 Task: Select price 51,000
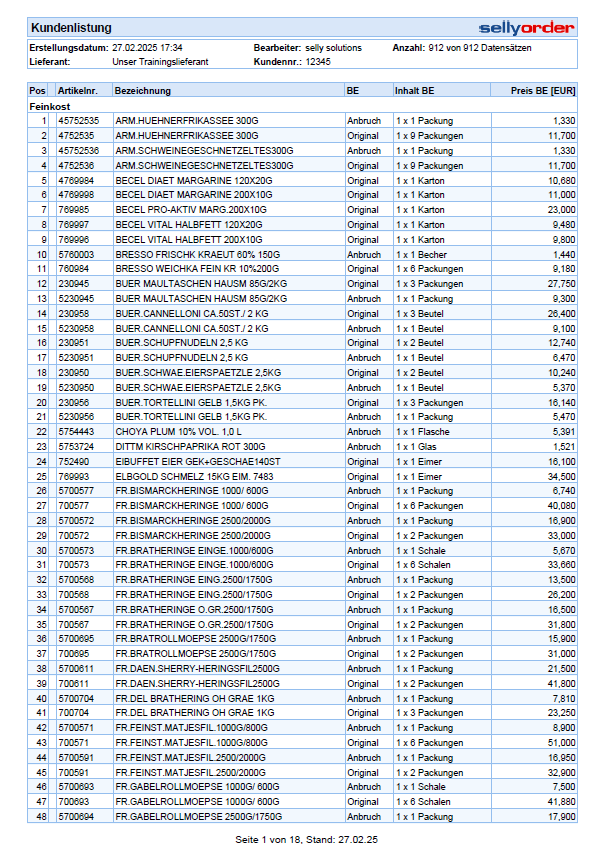click(561, 743)
